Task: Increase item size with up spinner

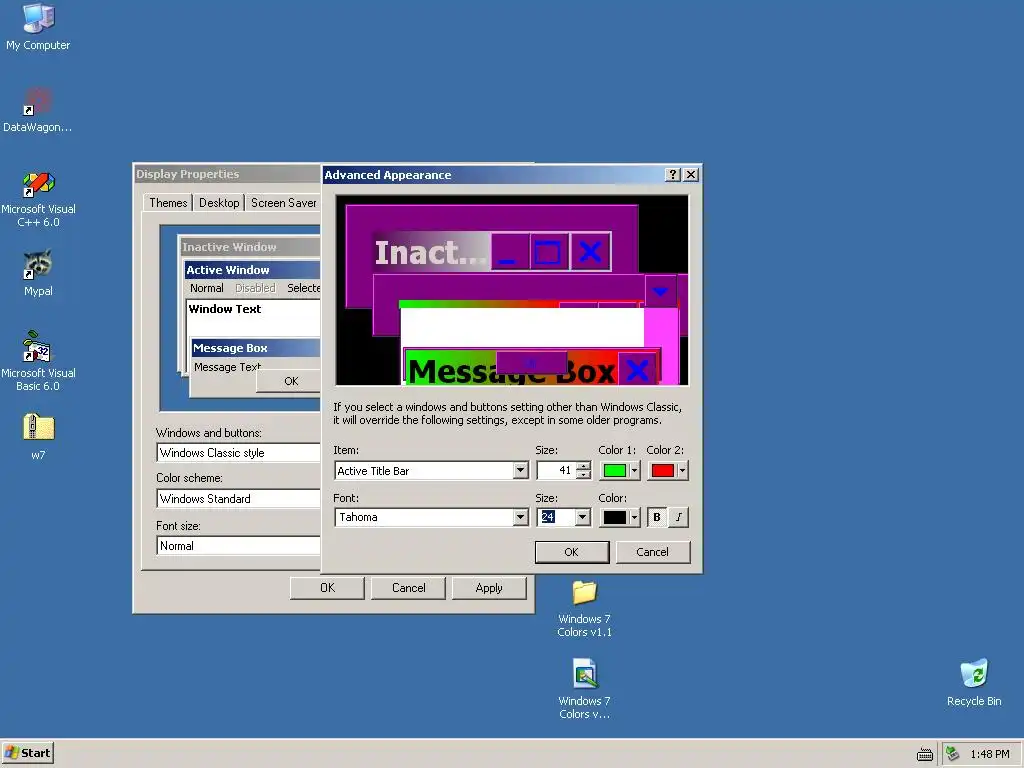Action: point(583,466)
